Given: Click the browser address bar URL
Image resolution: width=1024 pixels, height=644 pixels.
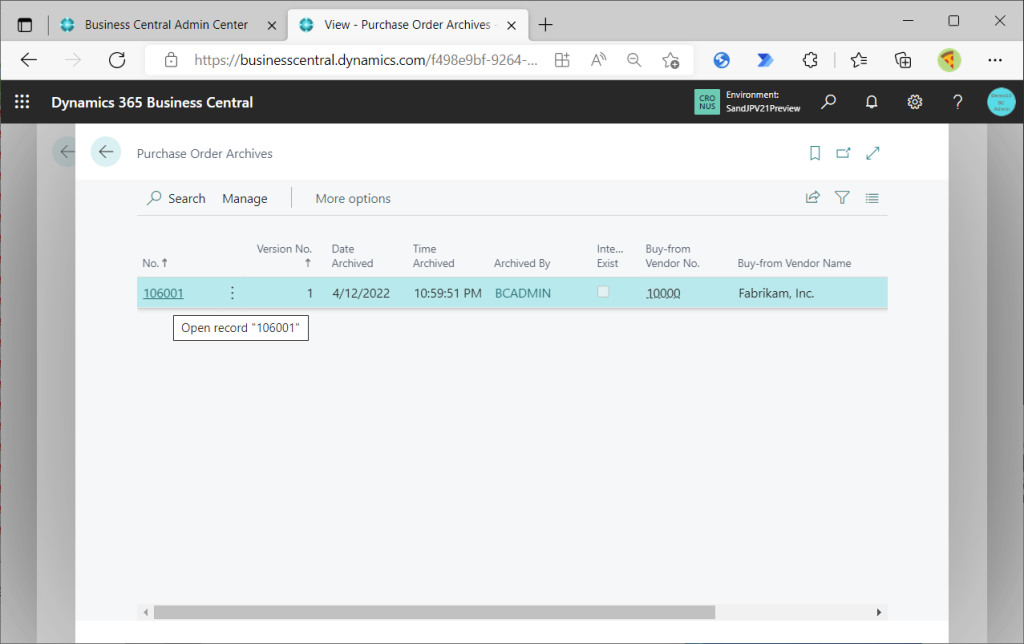Looking at the screenshot, I should [x=366, y=60].
